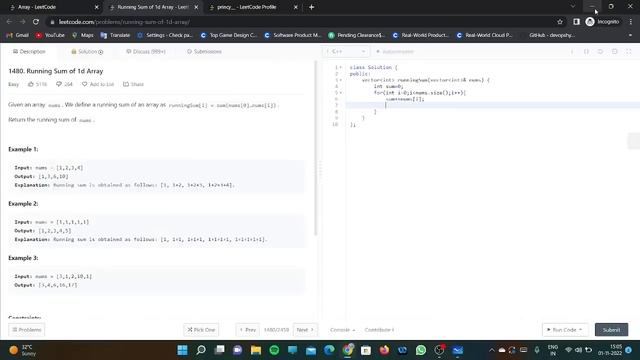
Task: Switch to the Description tab
Action: [29, 51]
